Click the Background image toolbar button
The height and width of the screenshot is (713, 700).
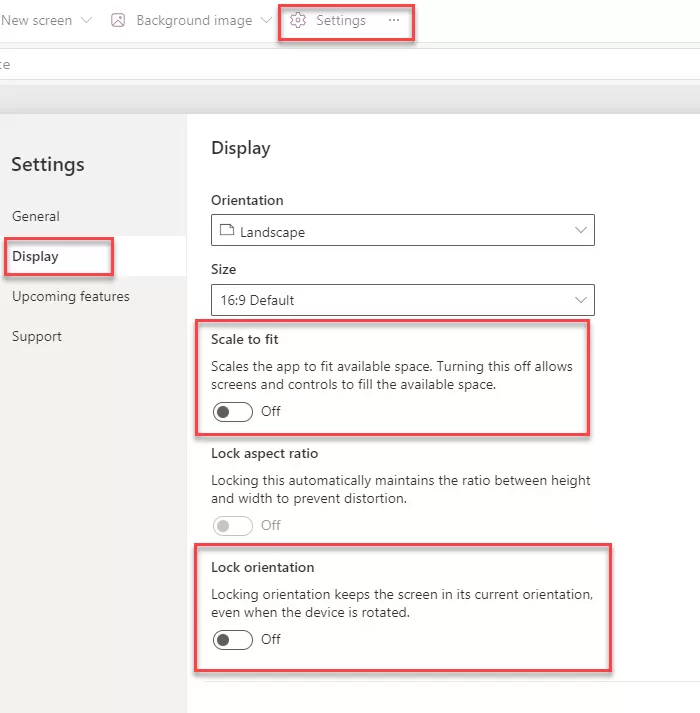click(194, 20)
